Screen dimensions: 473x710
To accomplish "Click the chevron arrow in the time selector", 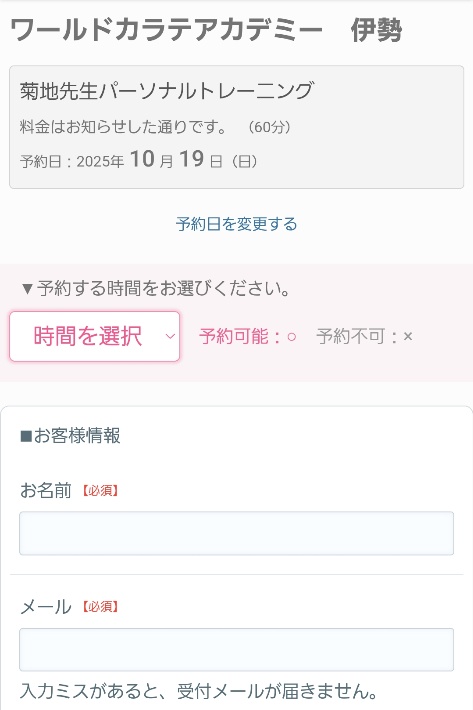I will point(170,336).
